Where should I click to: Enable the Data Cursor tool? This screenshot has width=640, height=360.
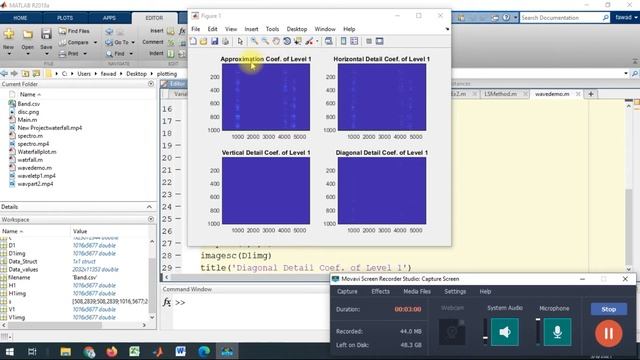click(298, 41)
